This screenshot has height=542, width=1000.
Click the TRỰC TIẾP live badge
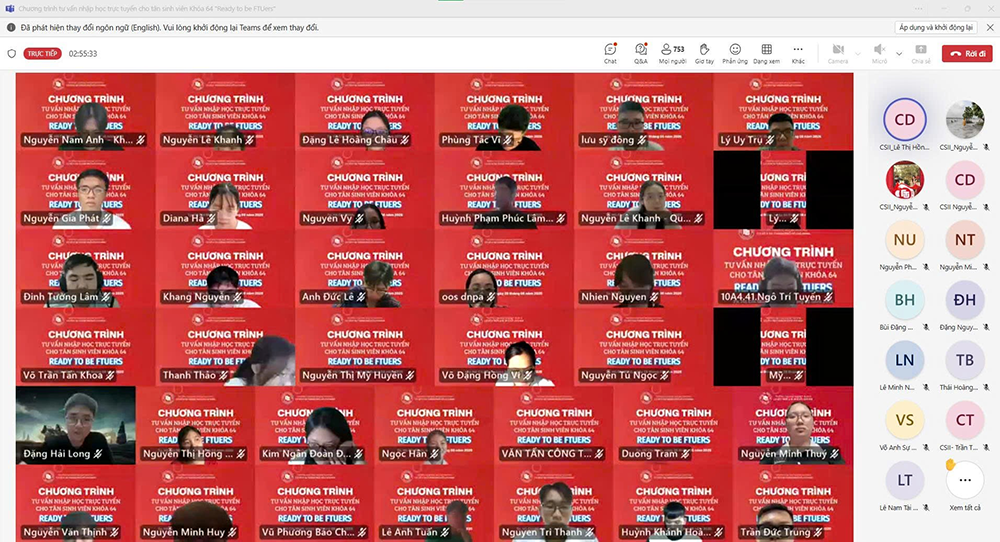[x=43, y=53]
